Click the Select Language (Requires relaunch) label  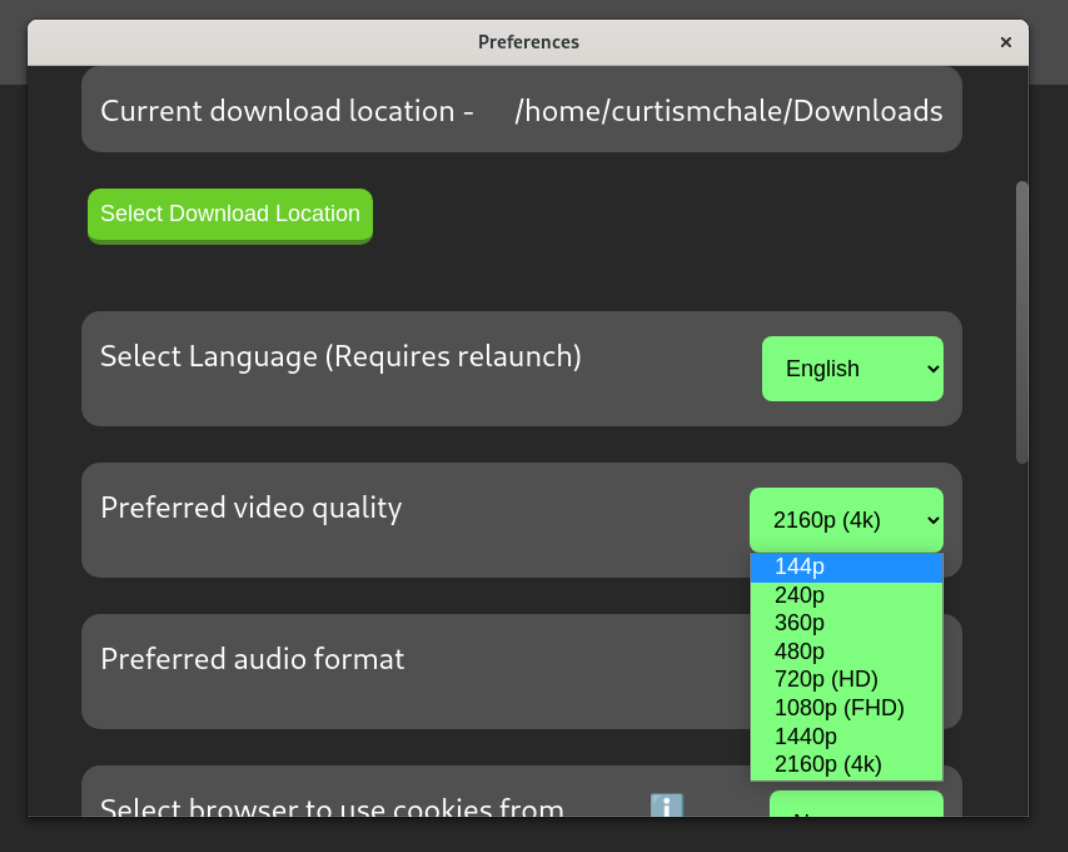(x=340, y=356)
